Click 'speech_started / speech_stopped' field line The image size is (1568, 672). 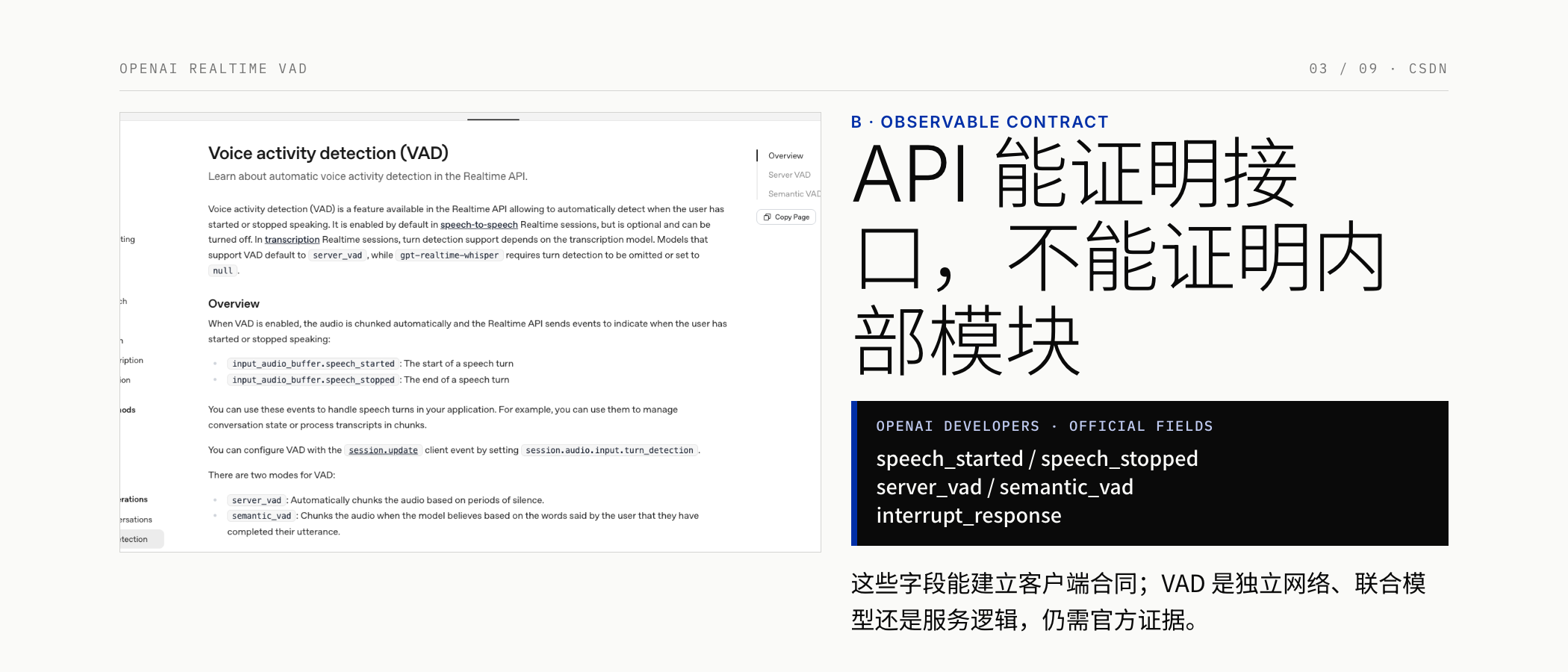(x=1037, y=458)
